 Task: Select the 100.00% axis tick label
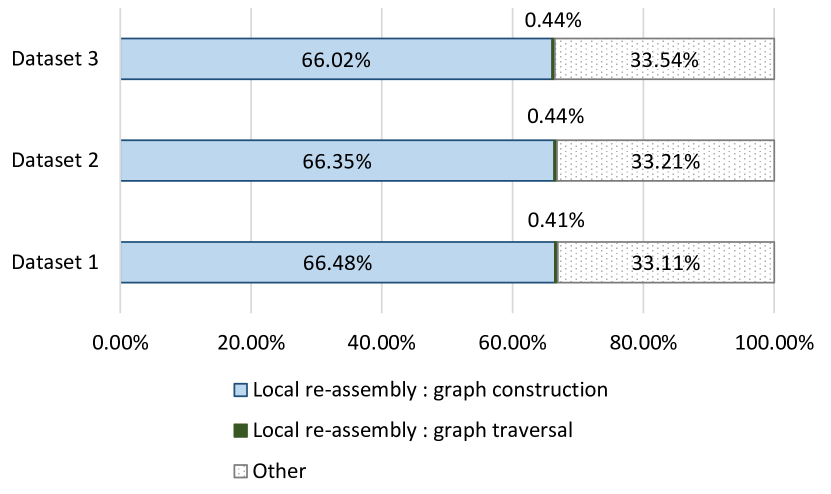pos(774,342)
